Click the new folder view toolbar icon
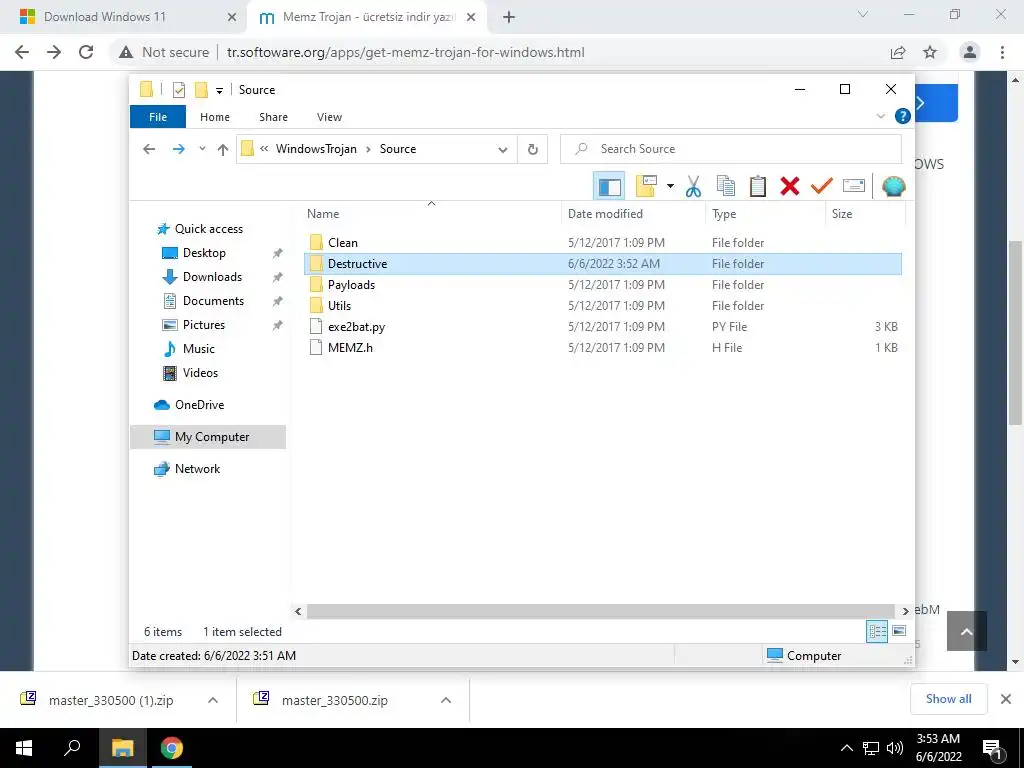The image size is (1024, 768). click(x=646, y=187)
